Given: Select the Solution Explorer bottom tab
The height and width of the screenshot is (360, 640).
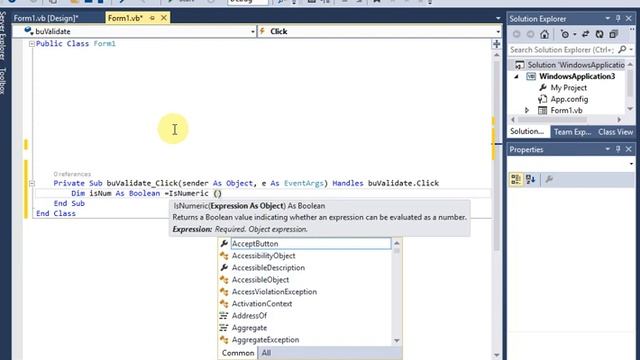Looking at the screenshot, I should tap(527, 131).
